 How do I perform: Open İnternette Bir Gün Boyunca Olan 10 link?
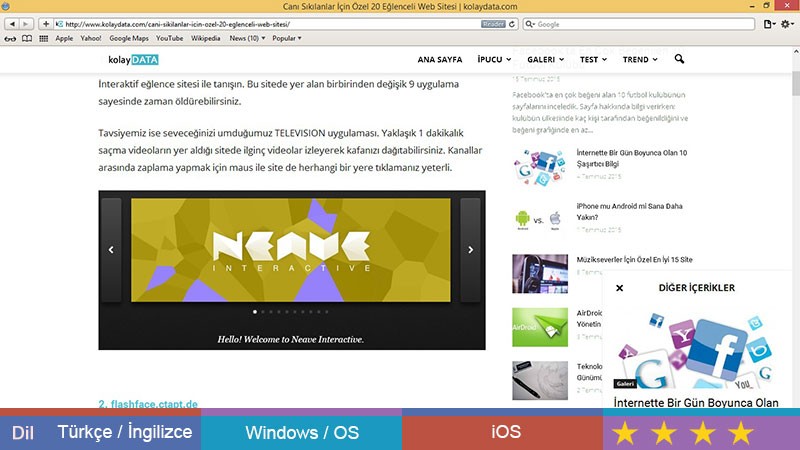tap(632, 158)
